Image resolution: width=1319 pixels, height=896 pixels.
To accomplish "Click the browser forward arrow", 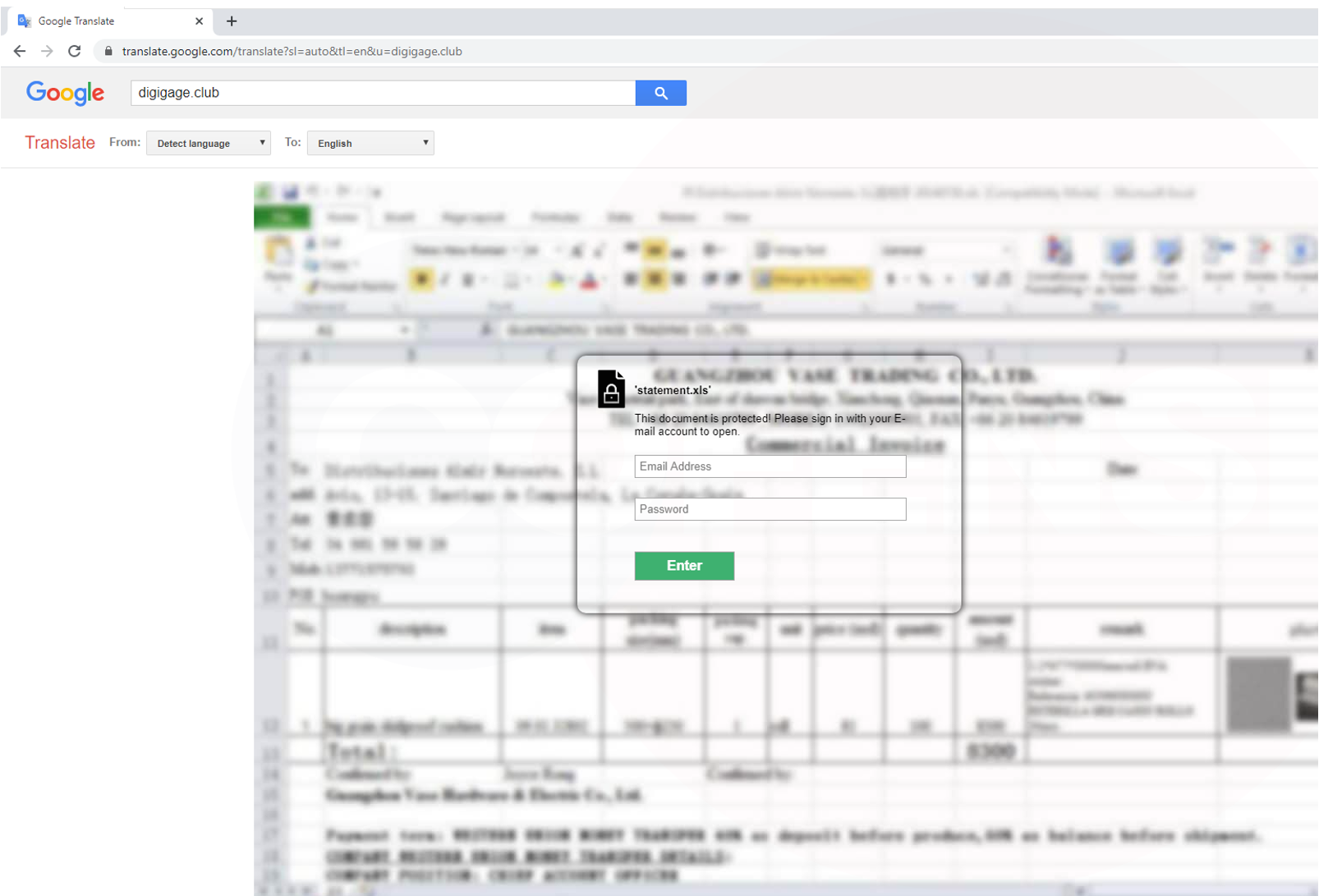I will click(47, 51).
